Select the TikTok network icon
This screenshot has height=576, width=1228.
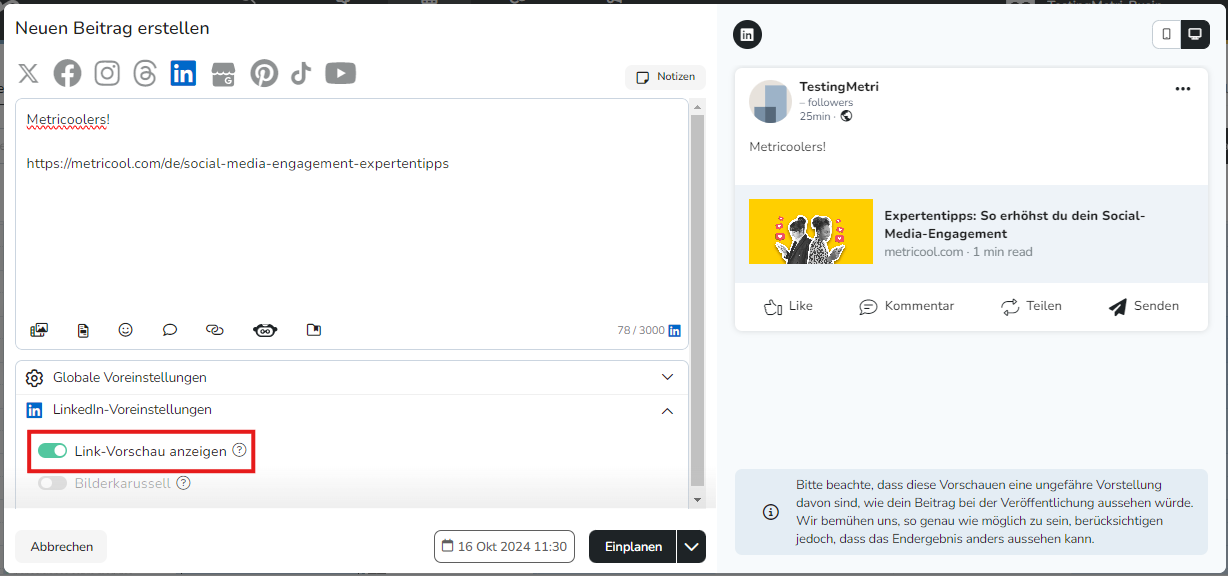(301, 73)
